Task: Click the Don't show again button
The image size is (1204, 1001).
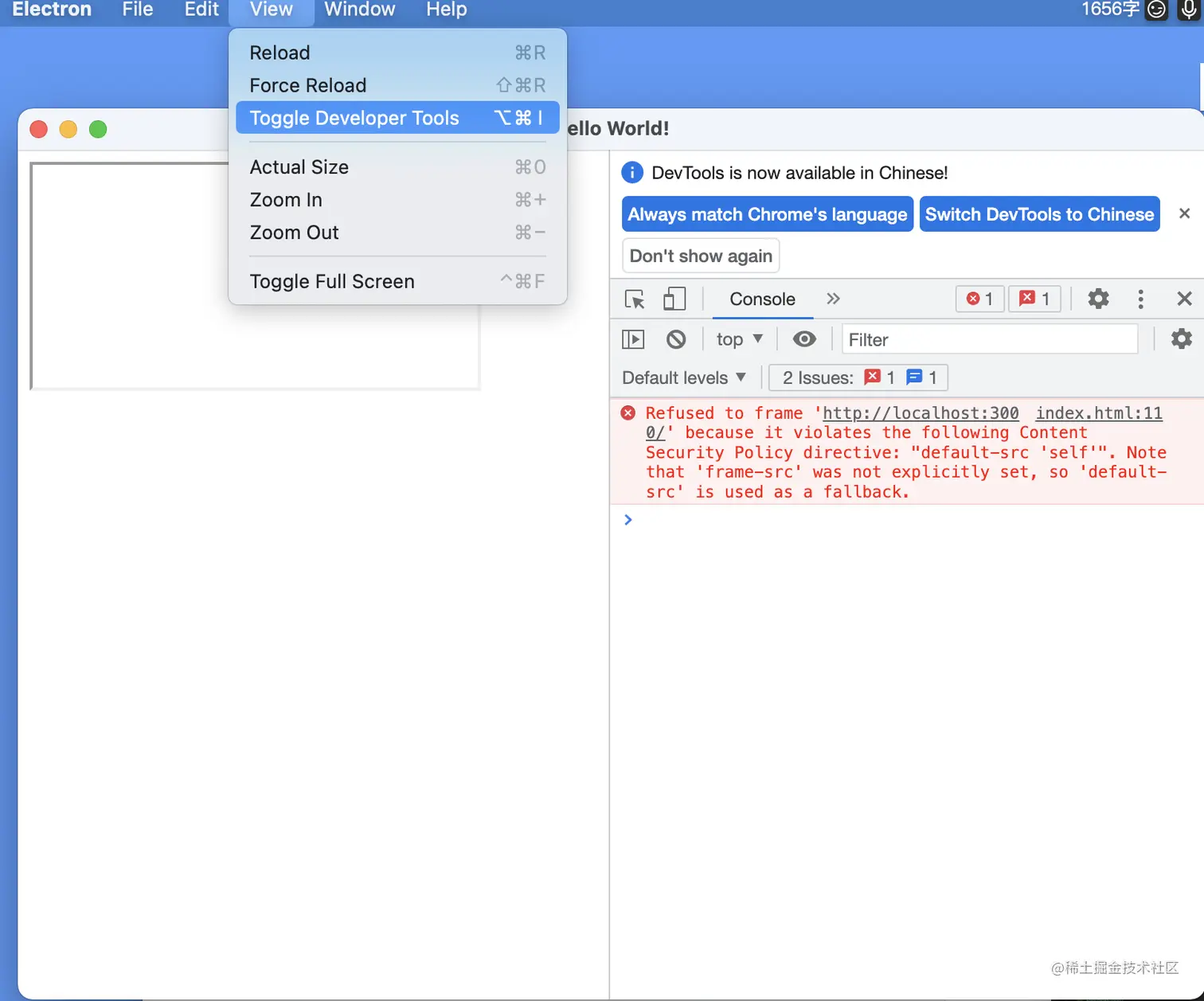Action: tap(701, 256)
